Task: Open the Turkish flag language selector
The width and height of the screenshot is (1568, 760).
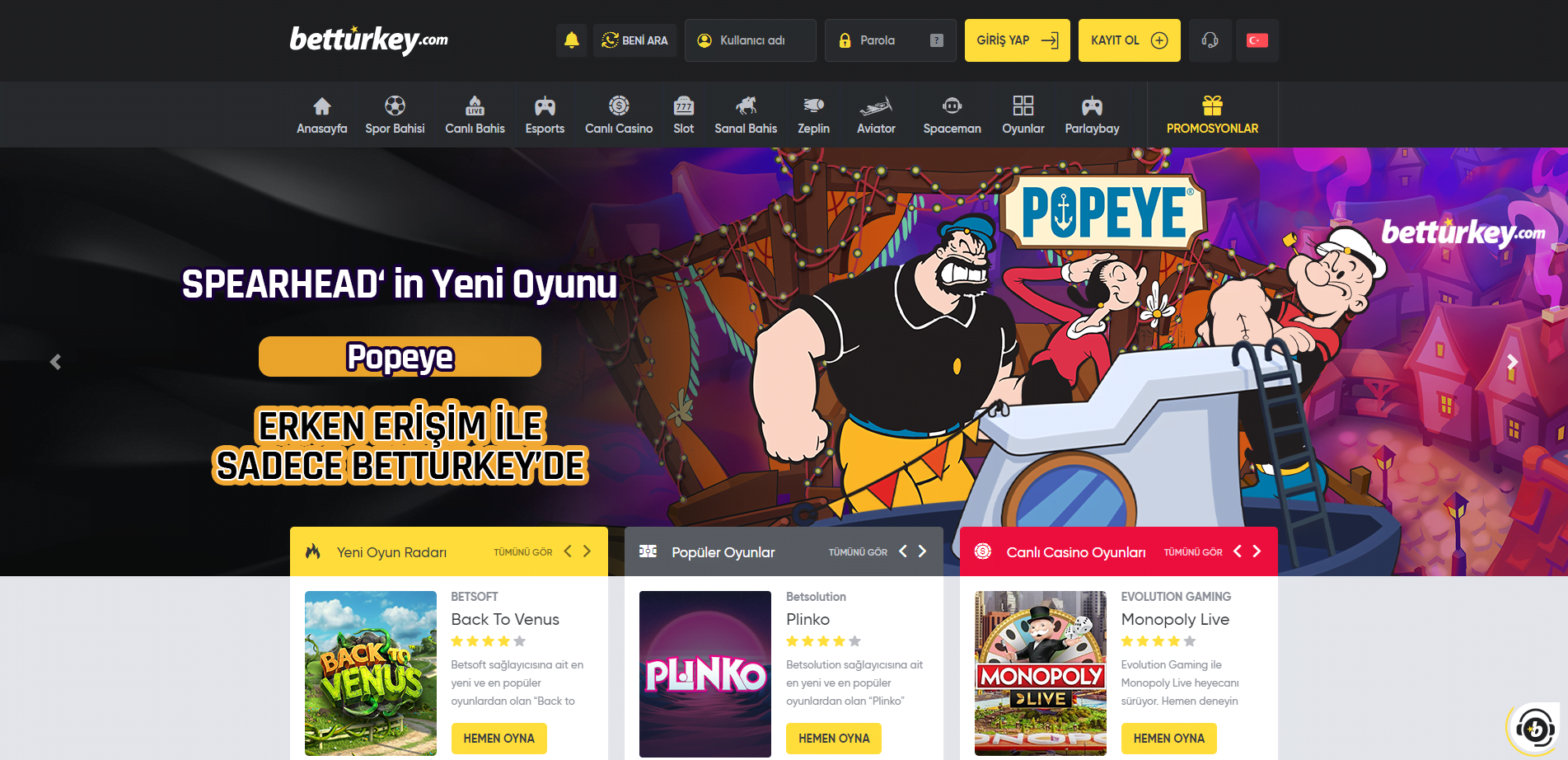Action: (x=1256, y=40)
